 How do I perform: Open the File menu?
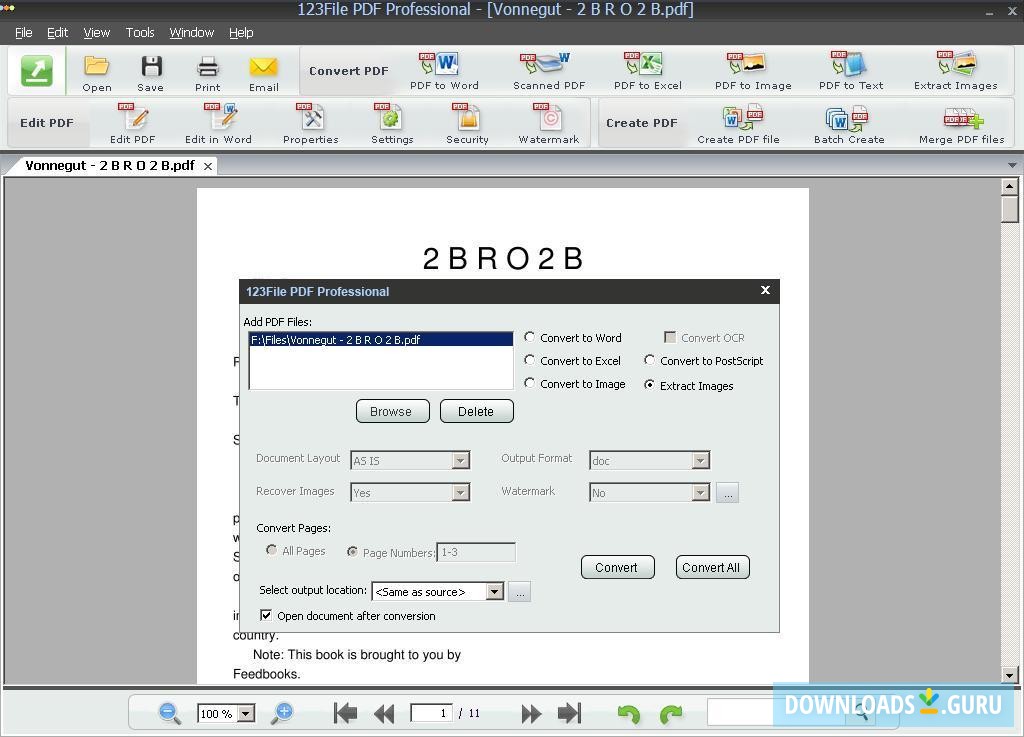[24, 33]
